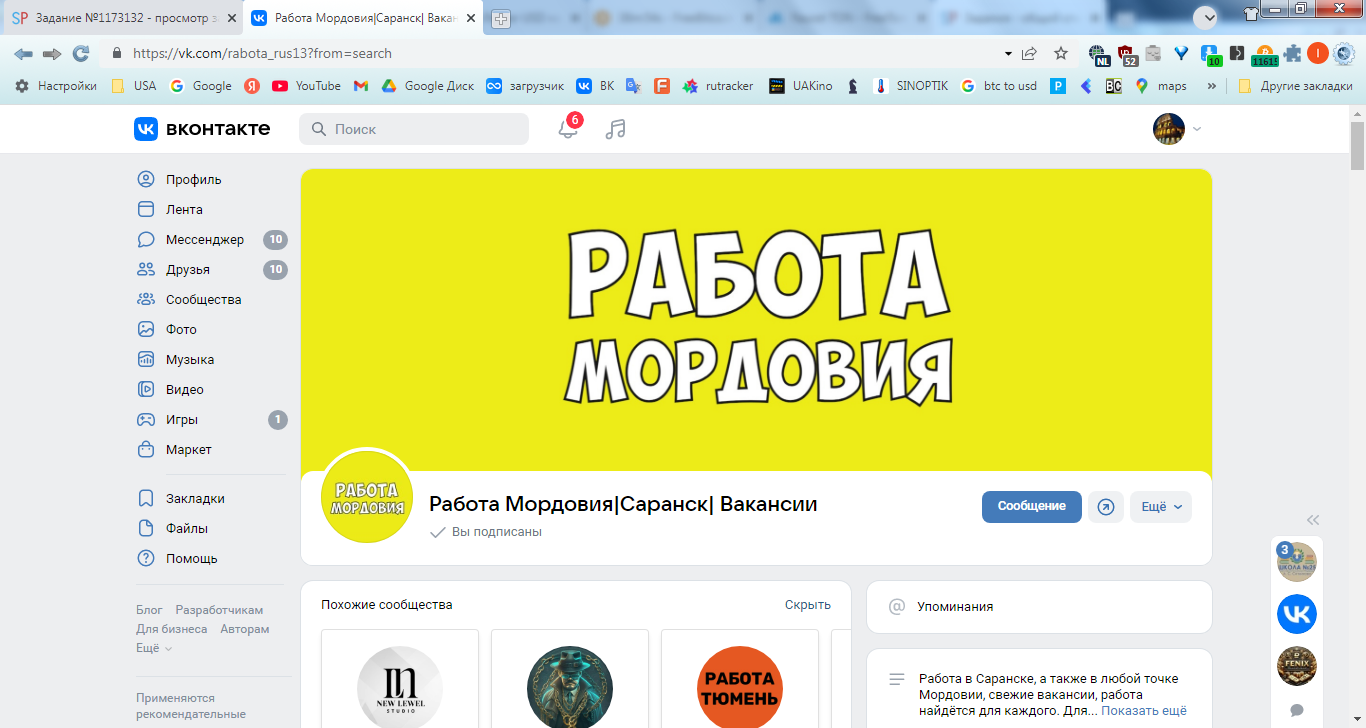Open the Другие закладки folder
Screen dimensions: 1366x728
click(1295, 86)
